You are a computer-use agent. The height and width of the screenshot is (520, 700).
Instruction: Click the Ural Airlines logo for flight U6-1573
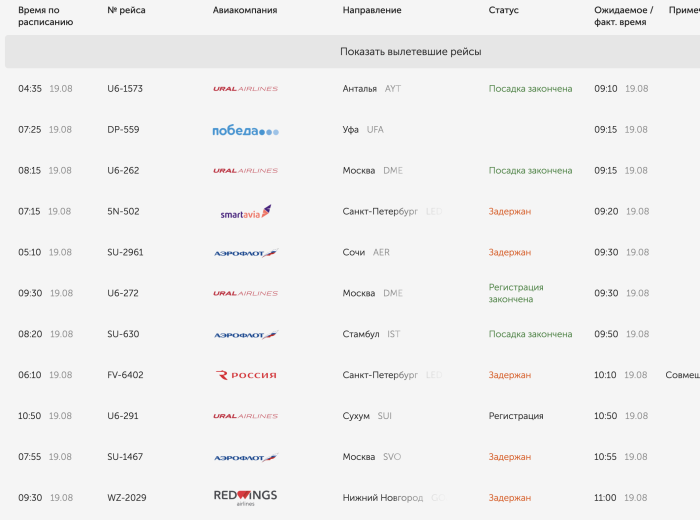pyautogui.click(x=246, y=89)
